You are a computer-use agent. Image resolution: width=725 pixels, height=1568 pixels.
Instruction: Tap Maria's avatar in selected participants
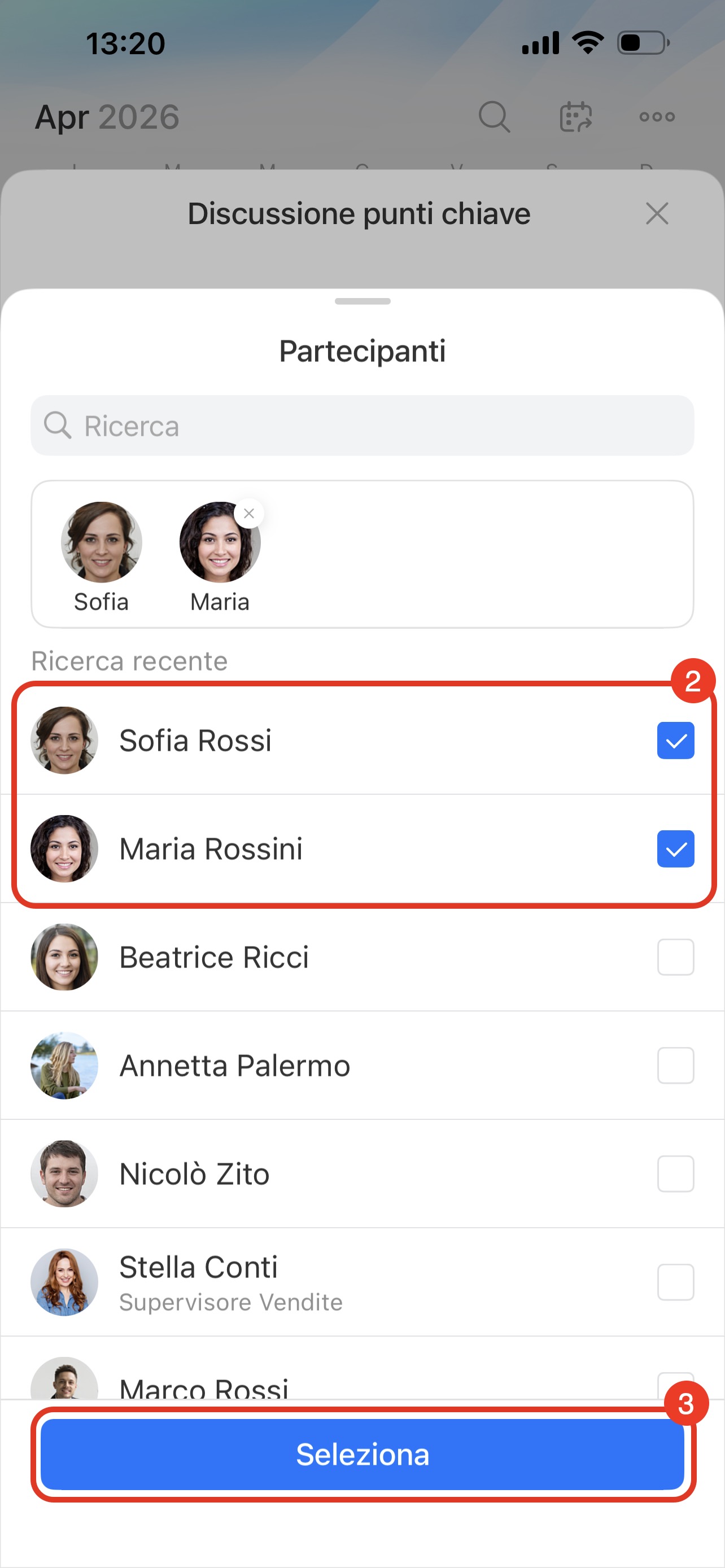click(219, 543)
